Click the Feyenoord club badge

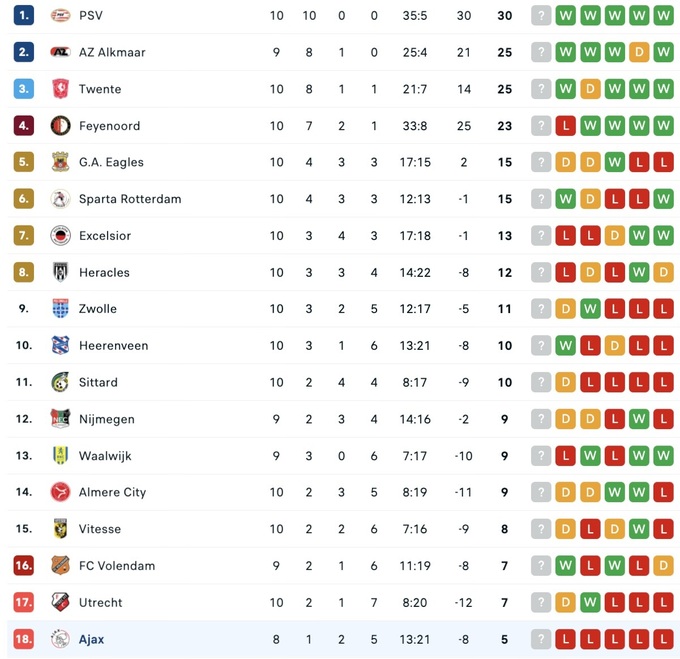(60, 126)
